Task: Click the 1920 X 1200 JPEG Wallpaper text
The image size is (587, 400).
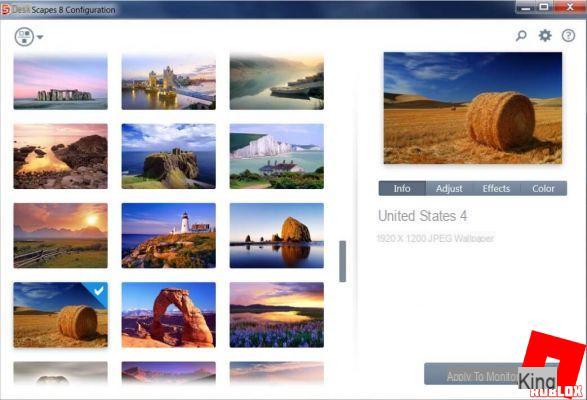Action: click(435, 238)
